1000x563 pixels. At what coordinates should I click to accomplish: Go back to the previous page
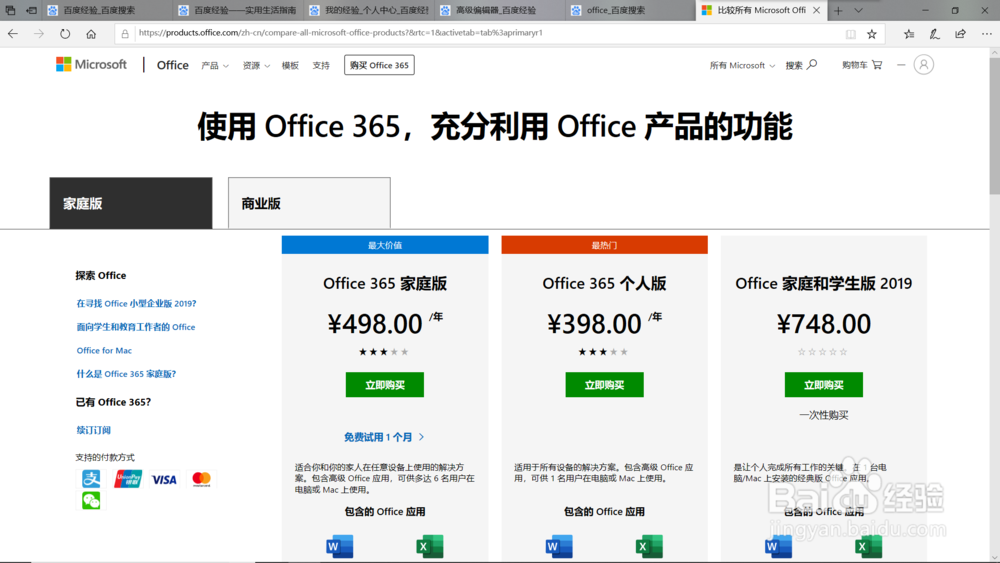(x=13, y=34)
